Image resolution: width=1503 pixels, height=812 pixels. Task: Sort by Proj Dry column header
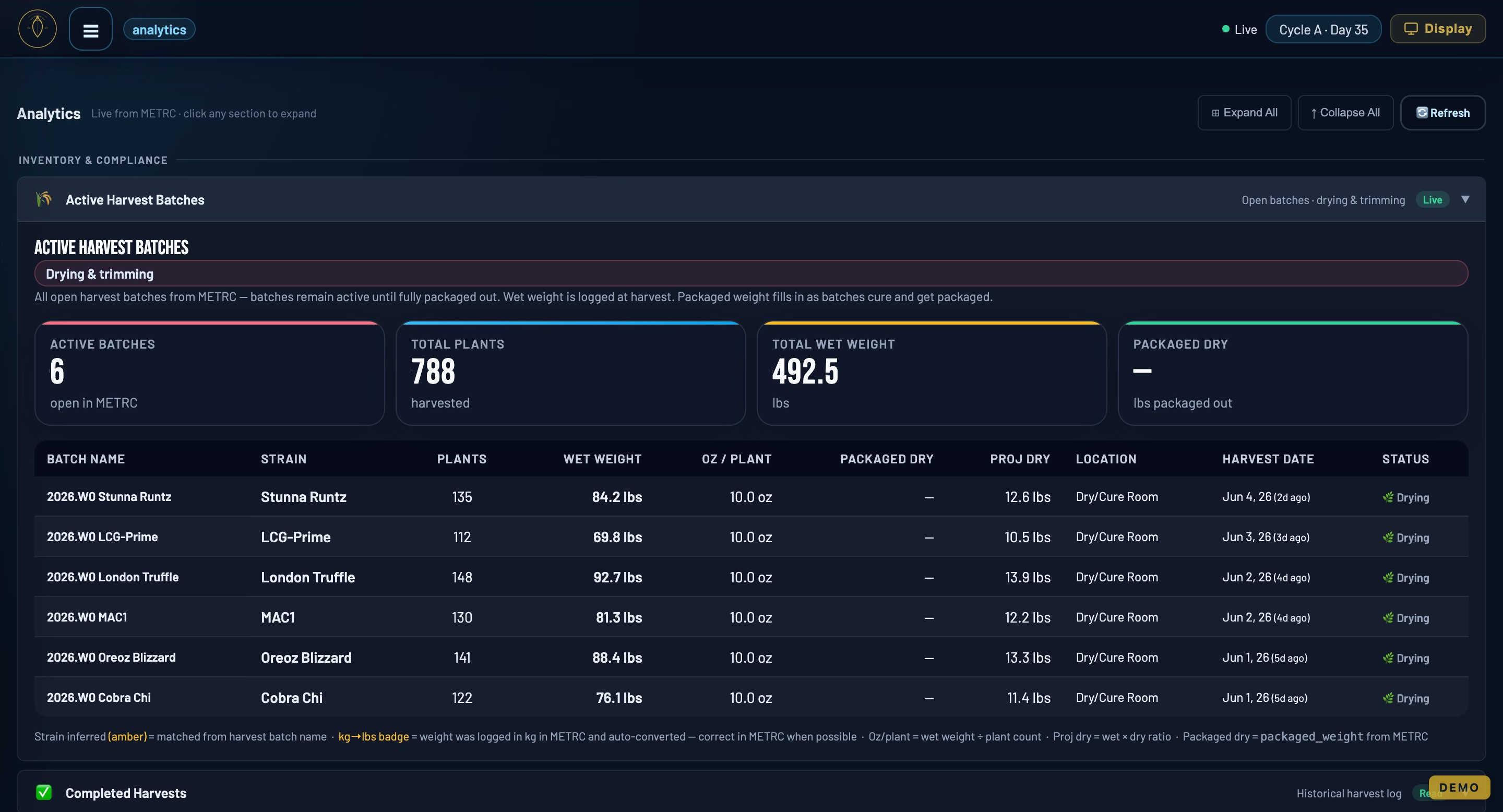pos(1019,459)
